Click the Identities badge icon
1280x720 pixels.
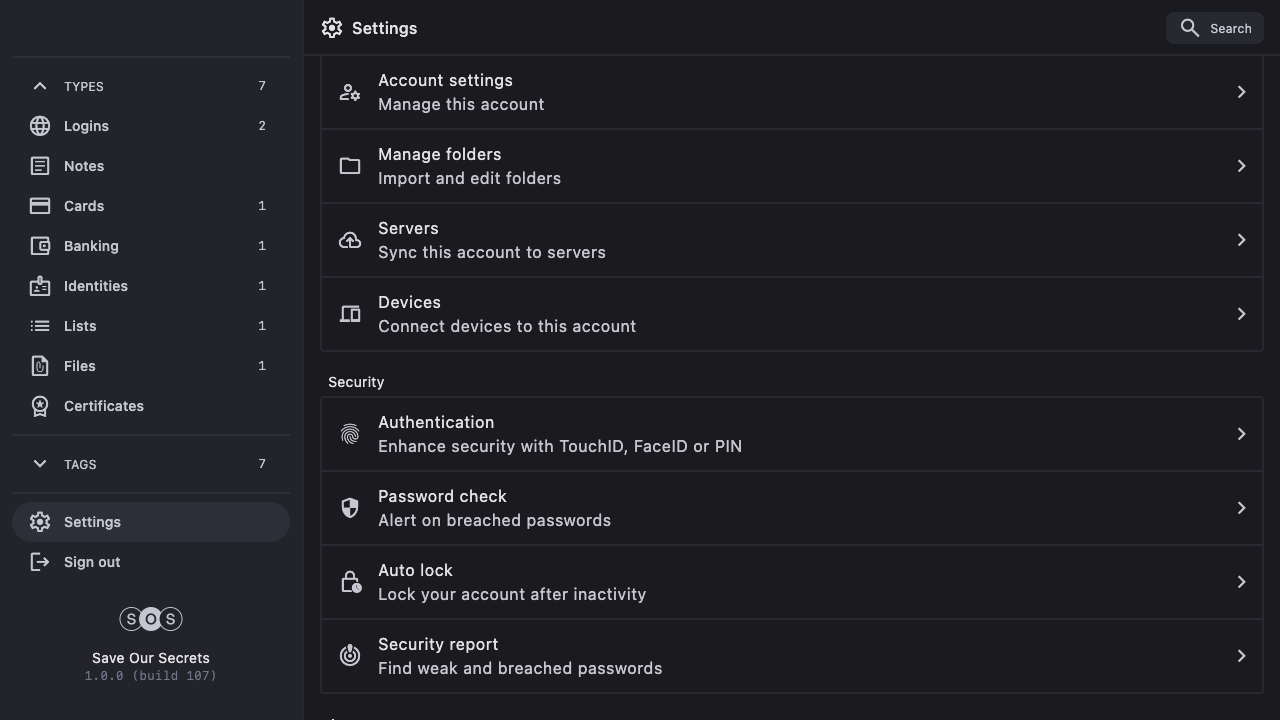40,286
